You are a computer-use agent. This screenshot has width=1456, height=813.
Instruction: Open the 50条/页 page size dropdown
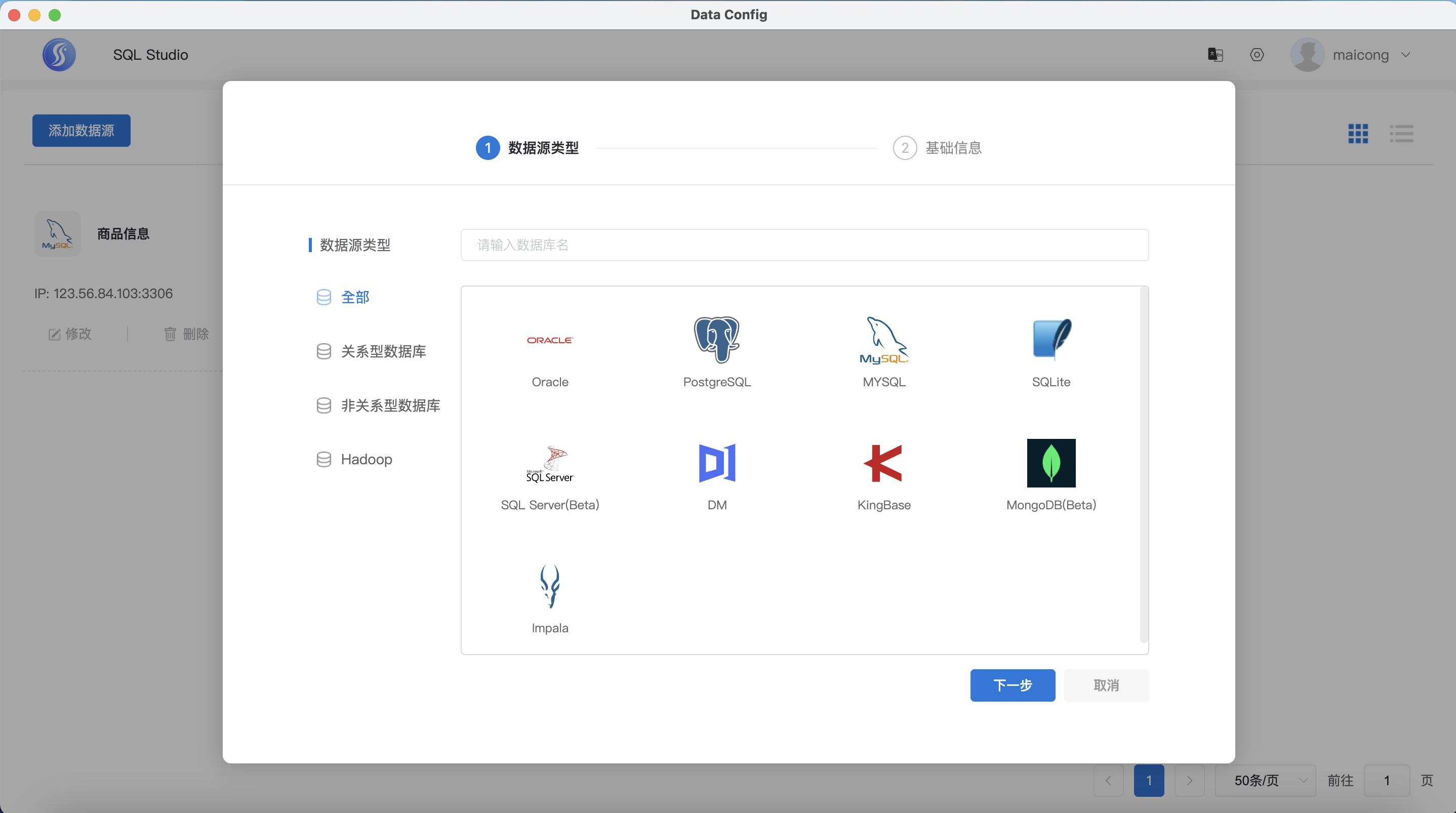(x=1265, y=780)
